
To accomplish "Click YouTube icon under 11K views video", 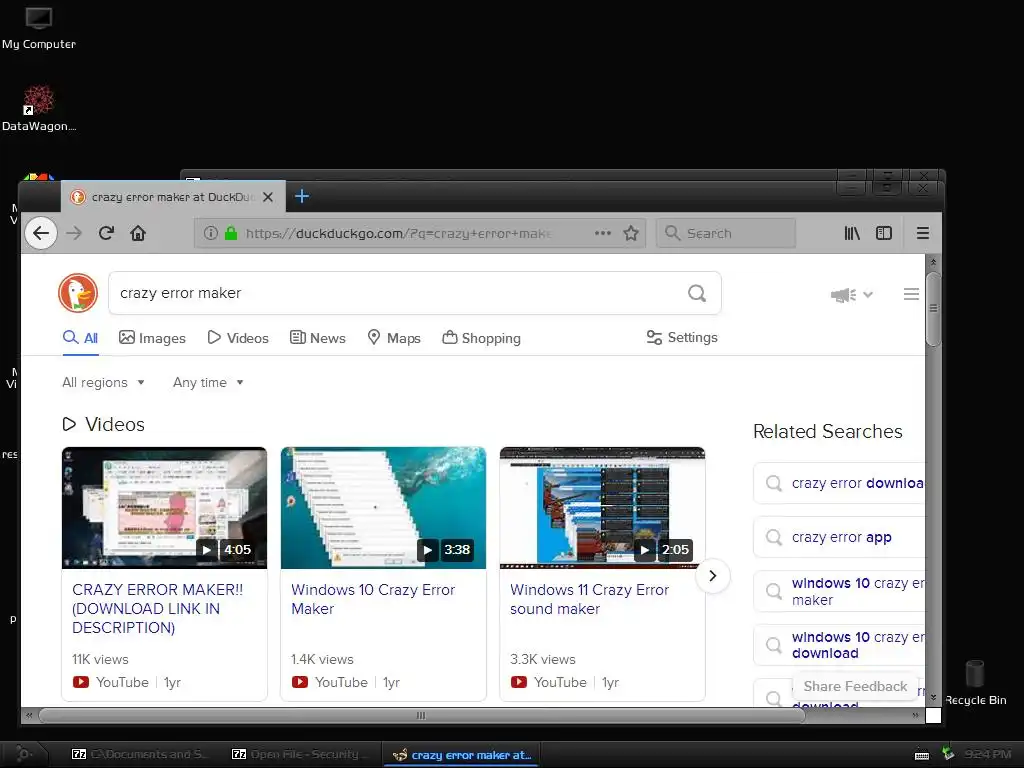I will coord(81,682).
